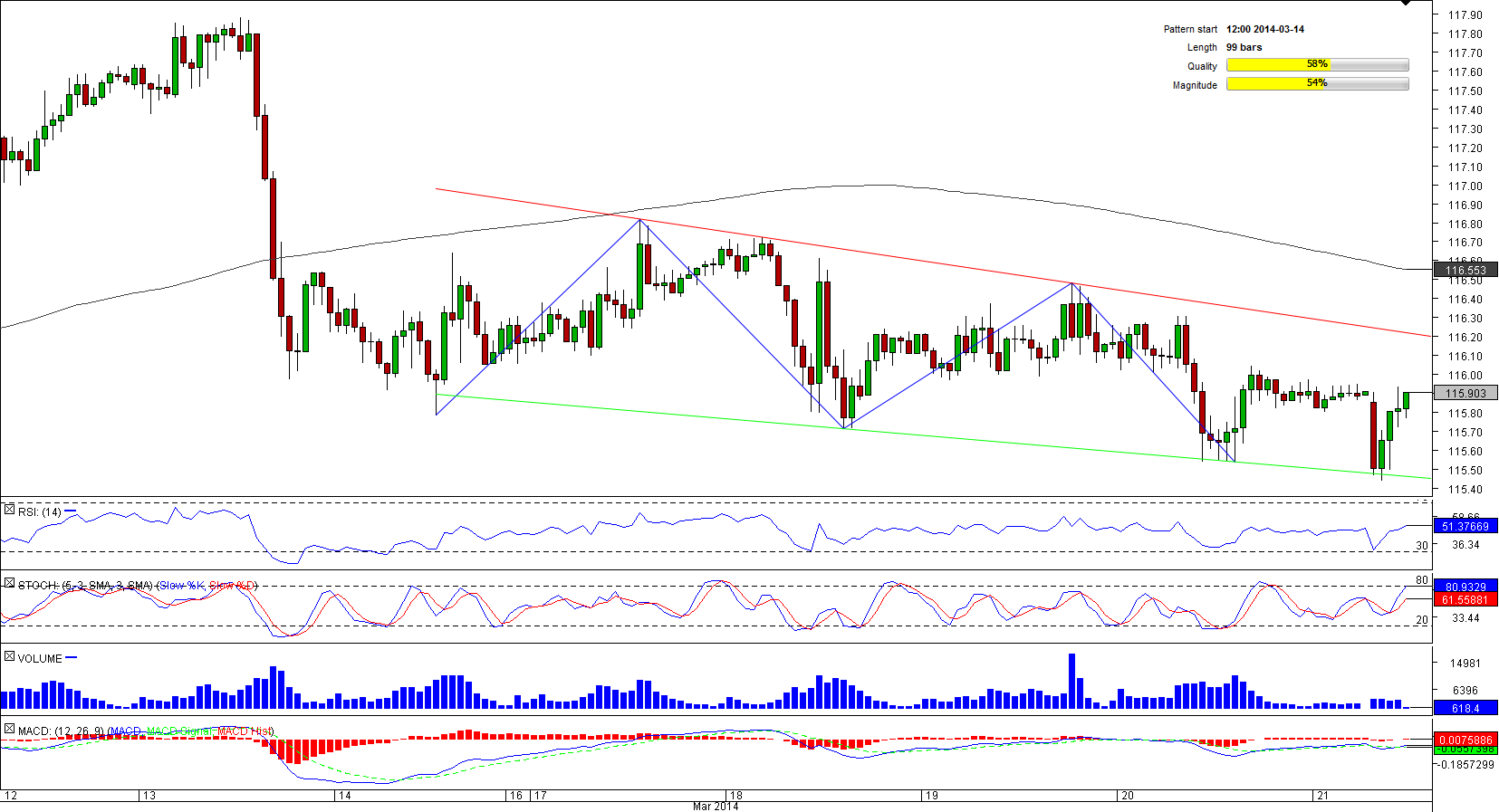Click the black triangle marker at chart top
The image size is (1499, 812).
(x=1406, y=3)
